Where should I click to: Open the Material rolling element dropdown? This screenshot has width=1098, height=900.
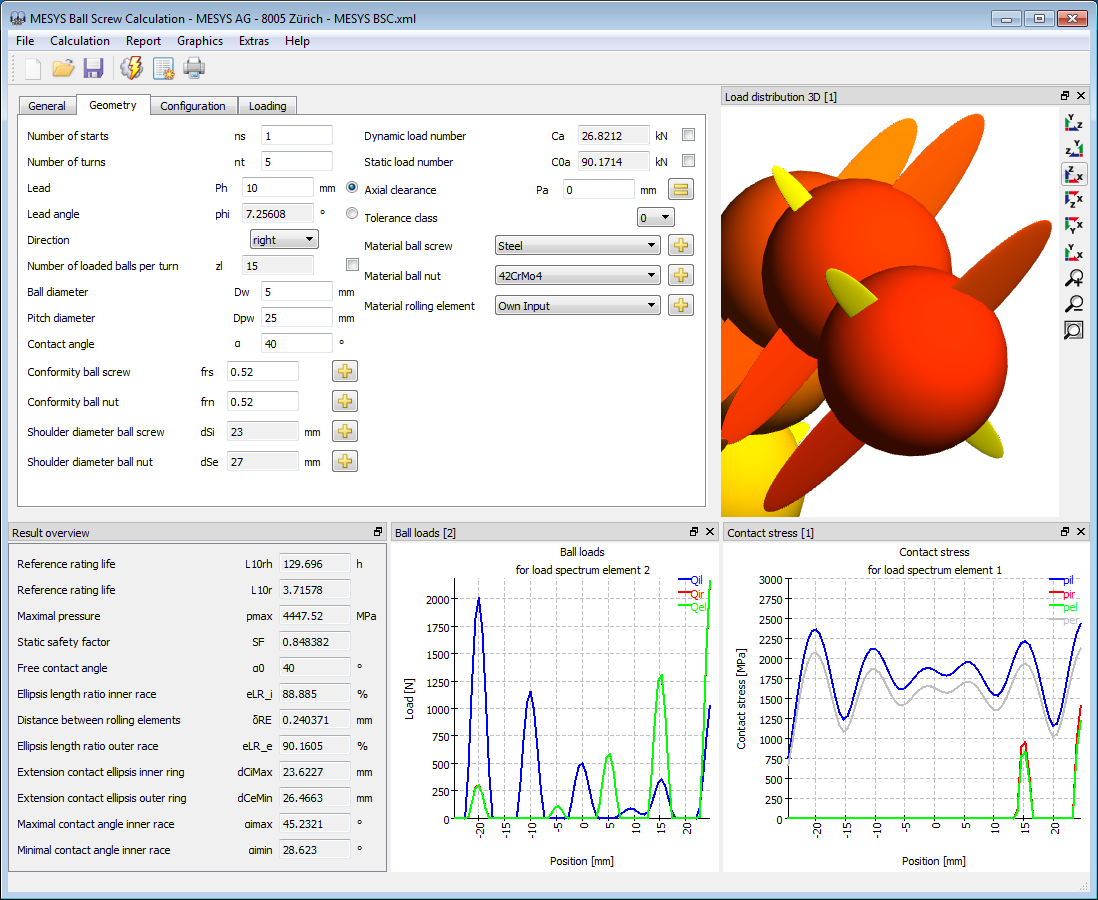point(578,306)
